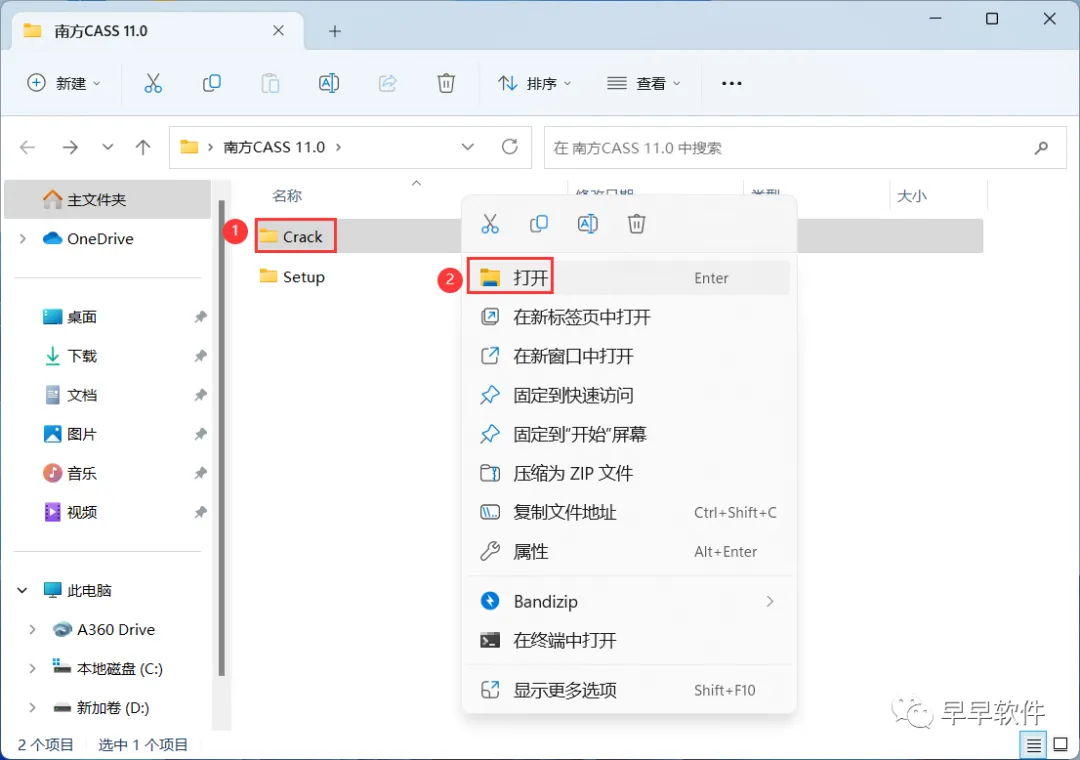Viewport: 1080px width, 760px height.
Task: Add a new tab with plus button
Action: (335, 31)
